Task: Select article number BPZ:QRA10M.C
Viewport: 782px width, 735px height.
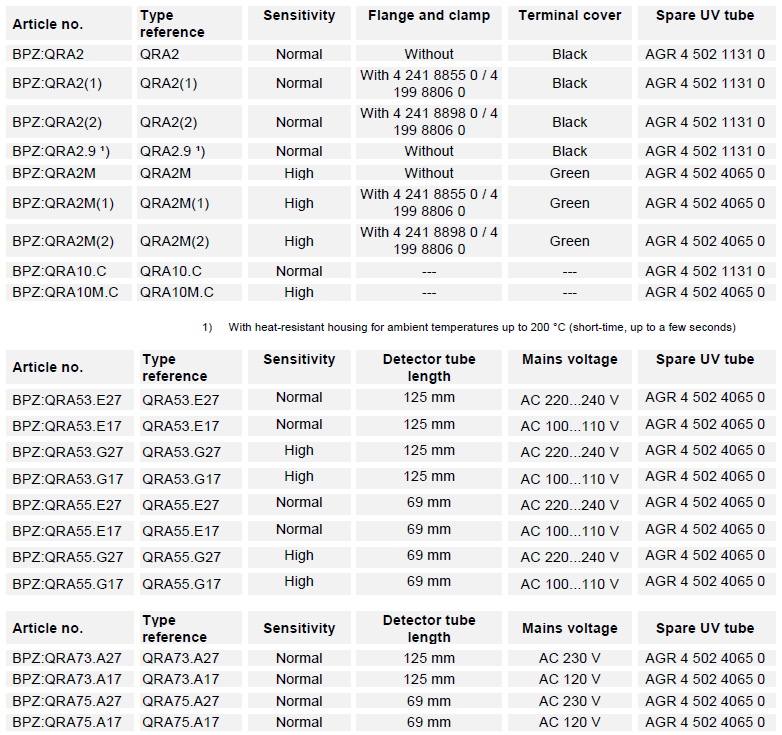Action: coord(65,292)
